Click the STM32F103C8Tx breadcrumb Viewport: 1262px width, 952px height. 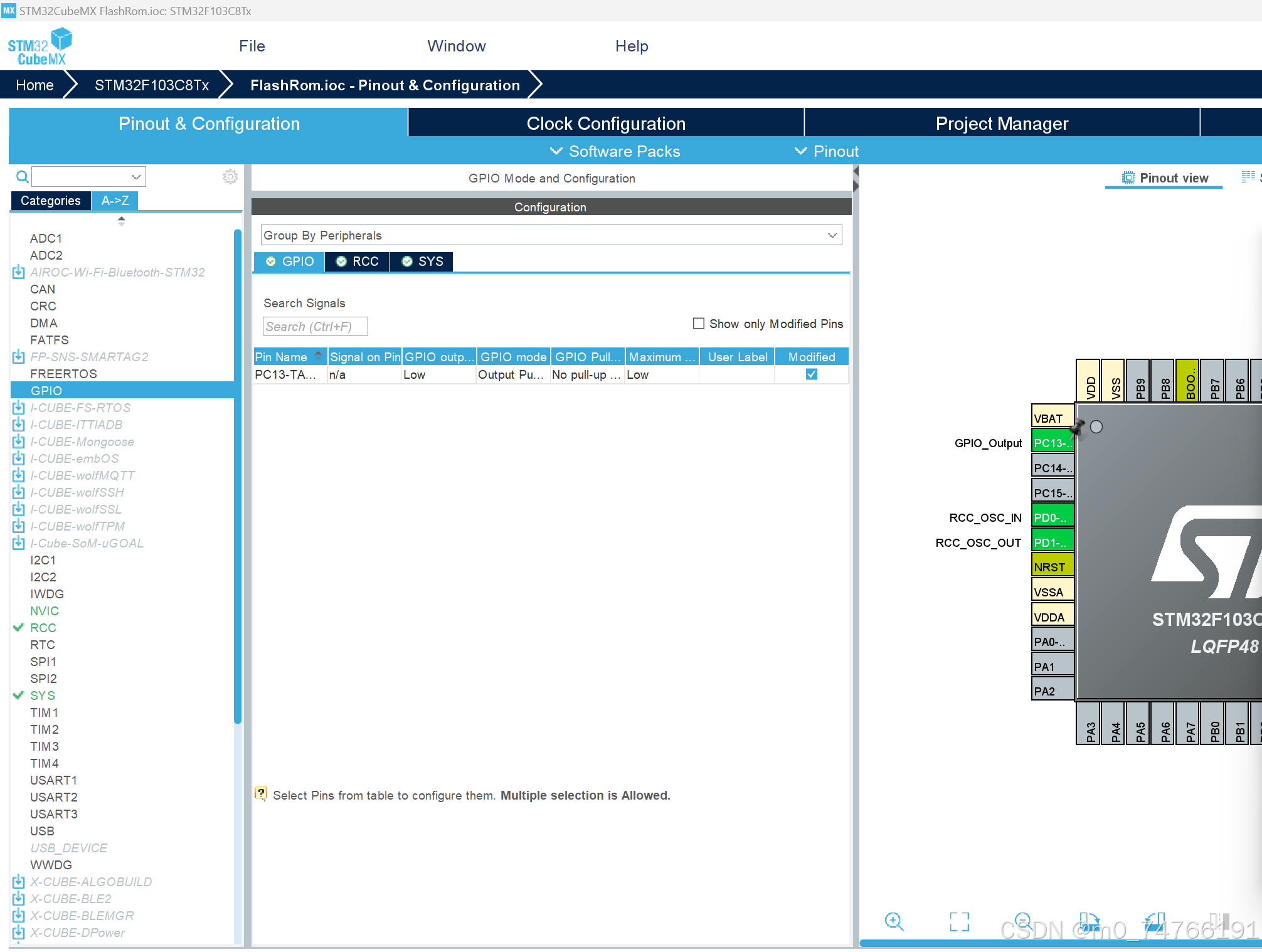[152, 85]
